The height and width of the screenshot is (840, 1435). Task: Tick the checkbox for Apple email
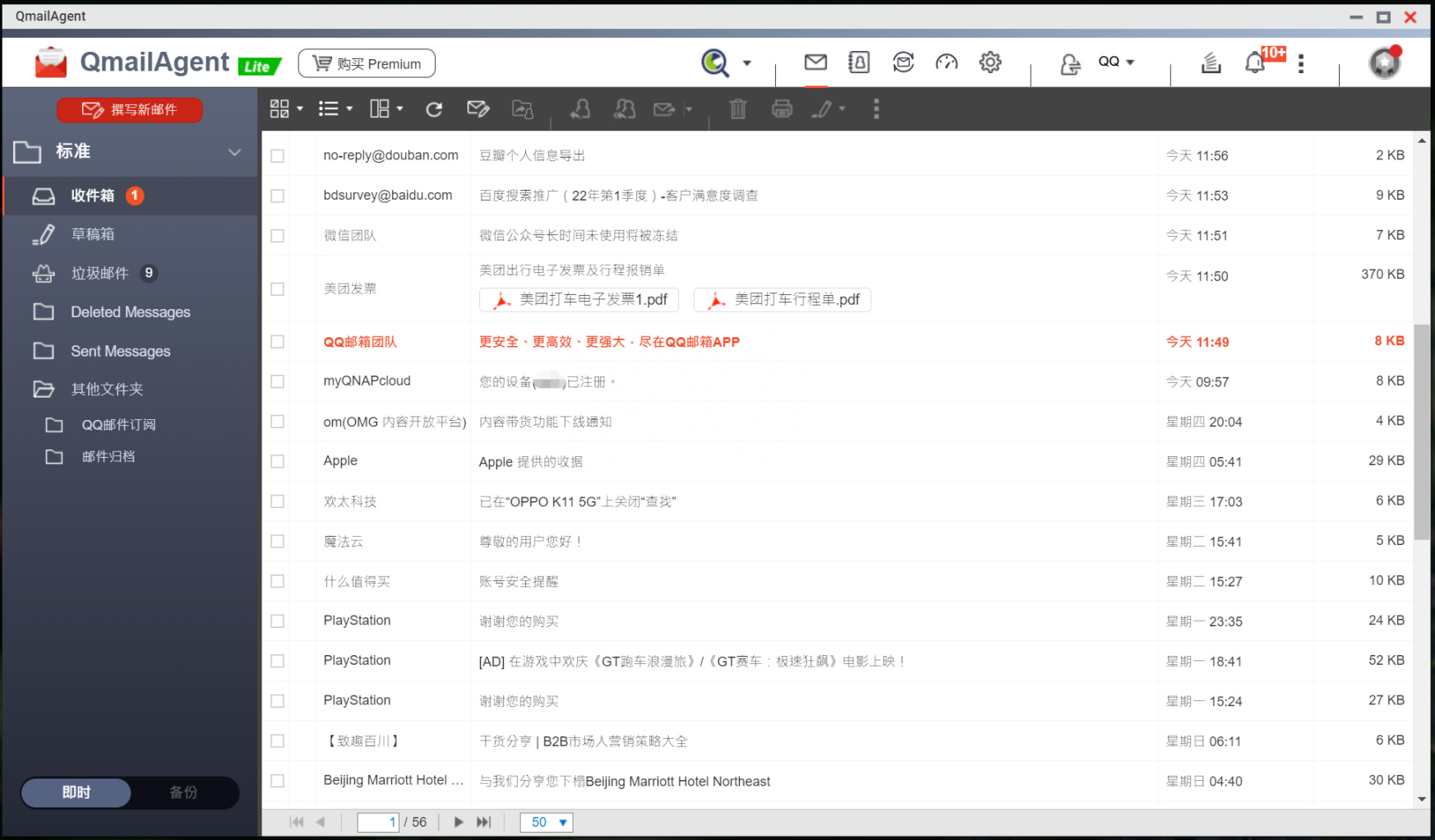pyautogui.click(x=278, y=462)
